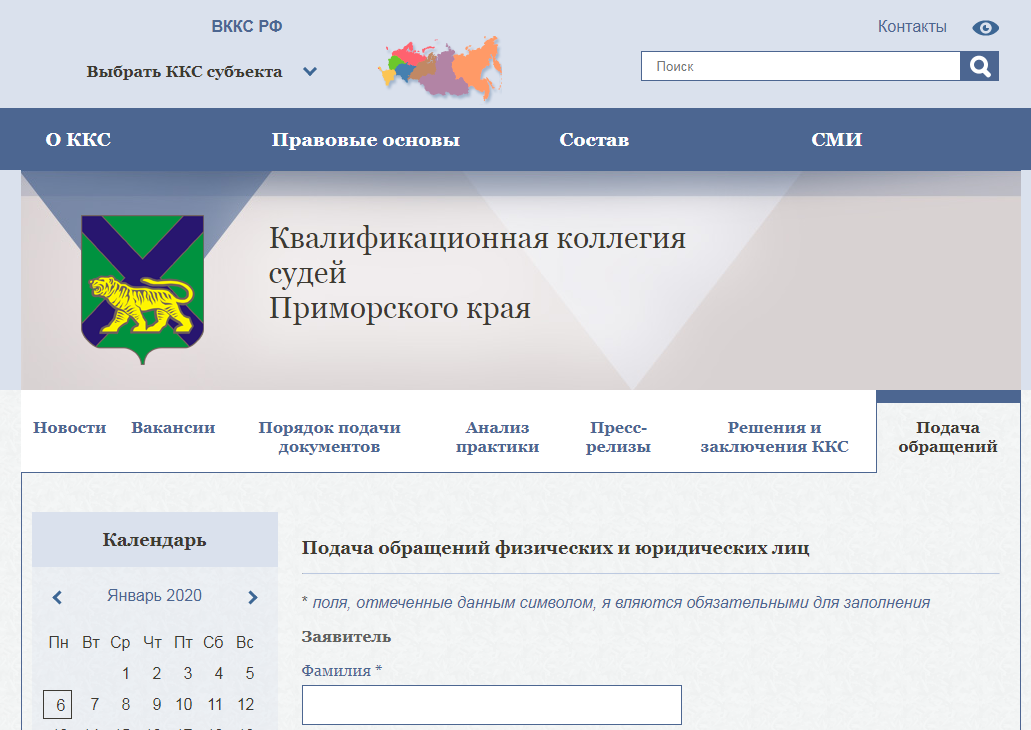Follow the 'ВККС РФ' link
Screen dimensions: 1031x730
[x=247, y=26]
